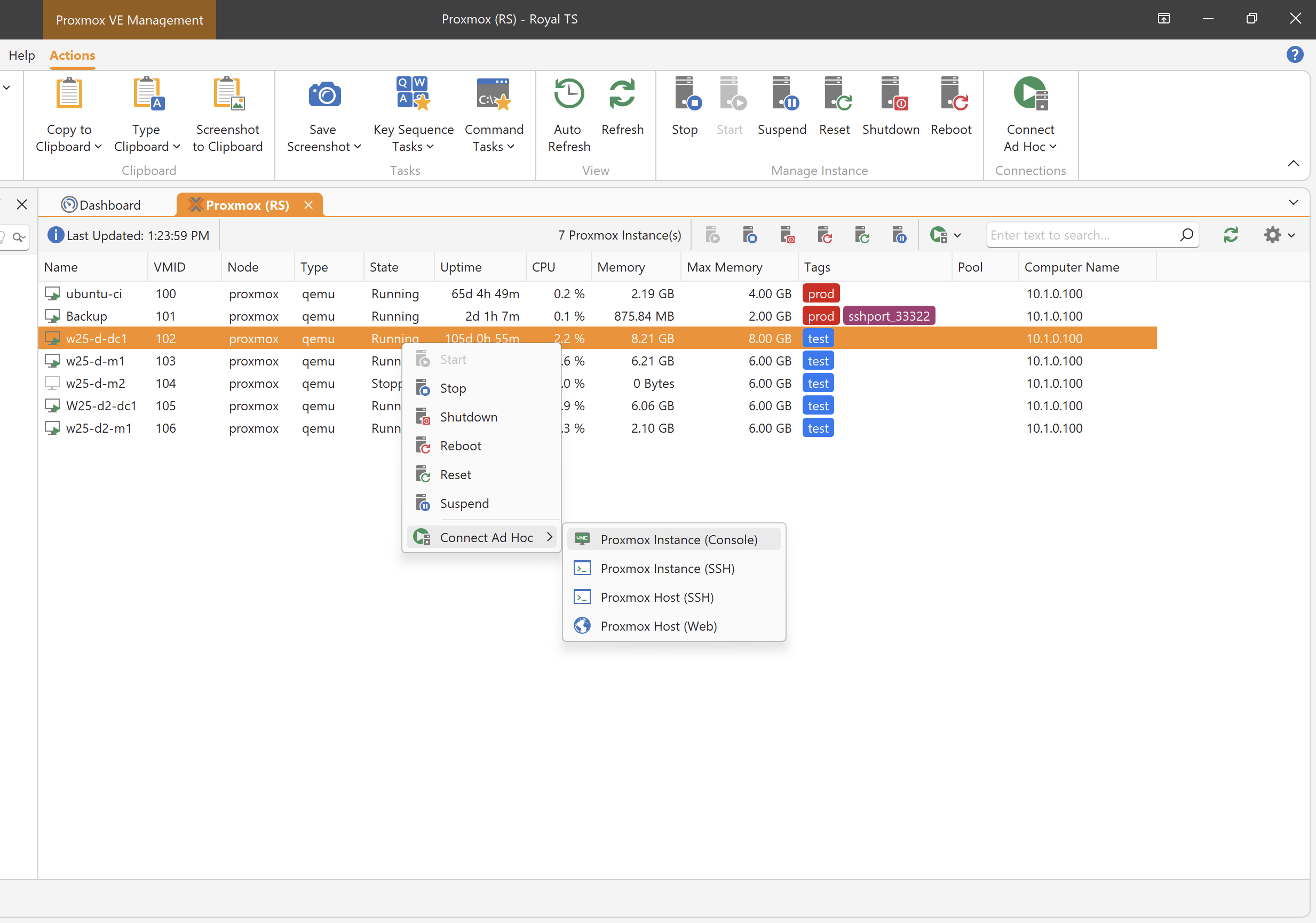This screenshot has width=1316, height=923.
Task: Choose Suspend in the context menu
Action: 481,504
